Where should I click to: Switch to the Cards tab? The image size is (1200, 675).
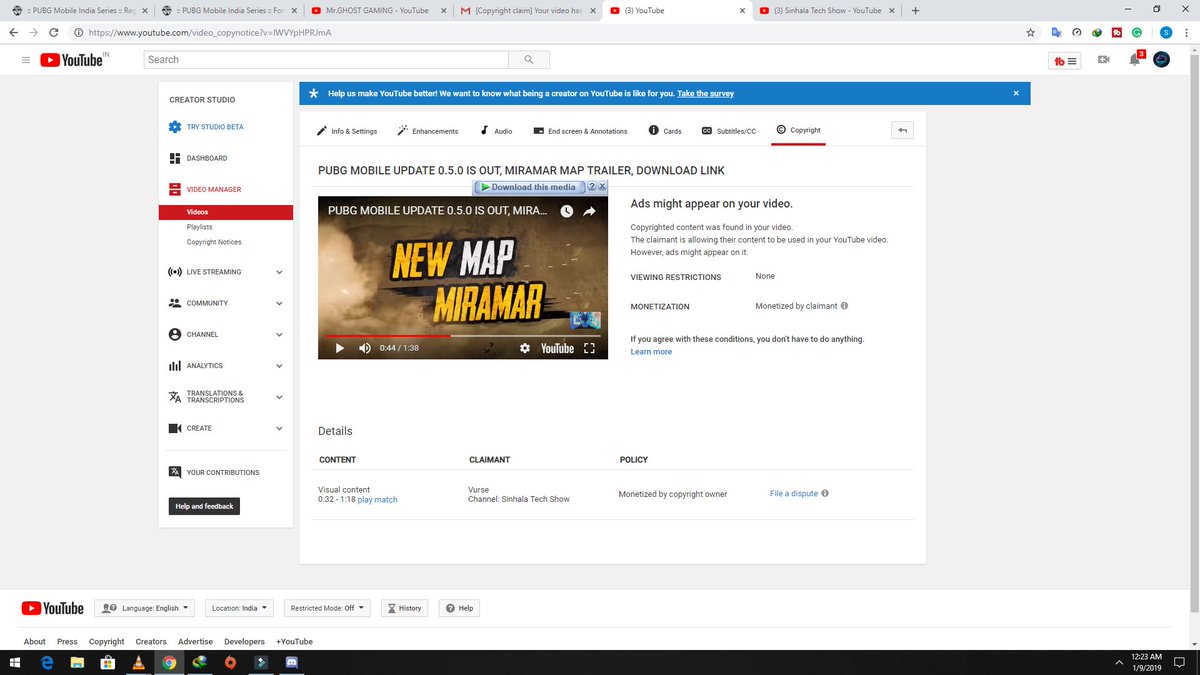(x=665, y=131)
